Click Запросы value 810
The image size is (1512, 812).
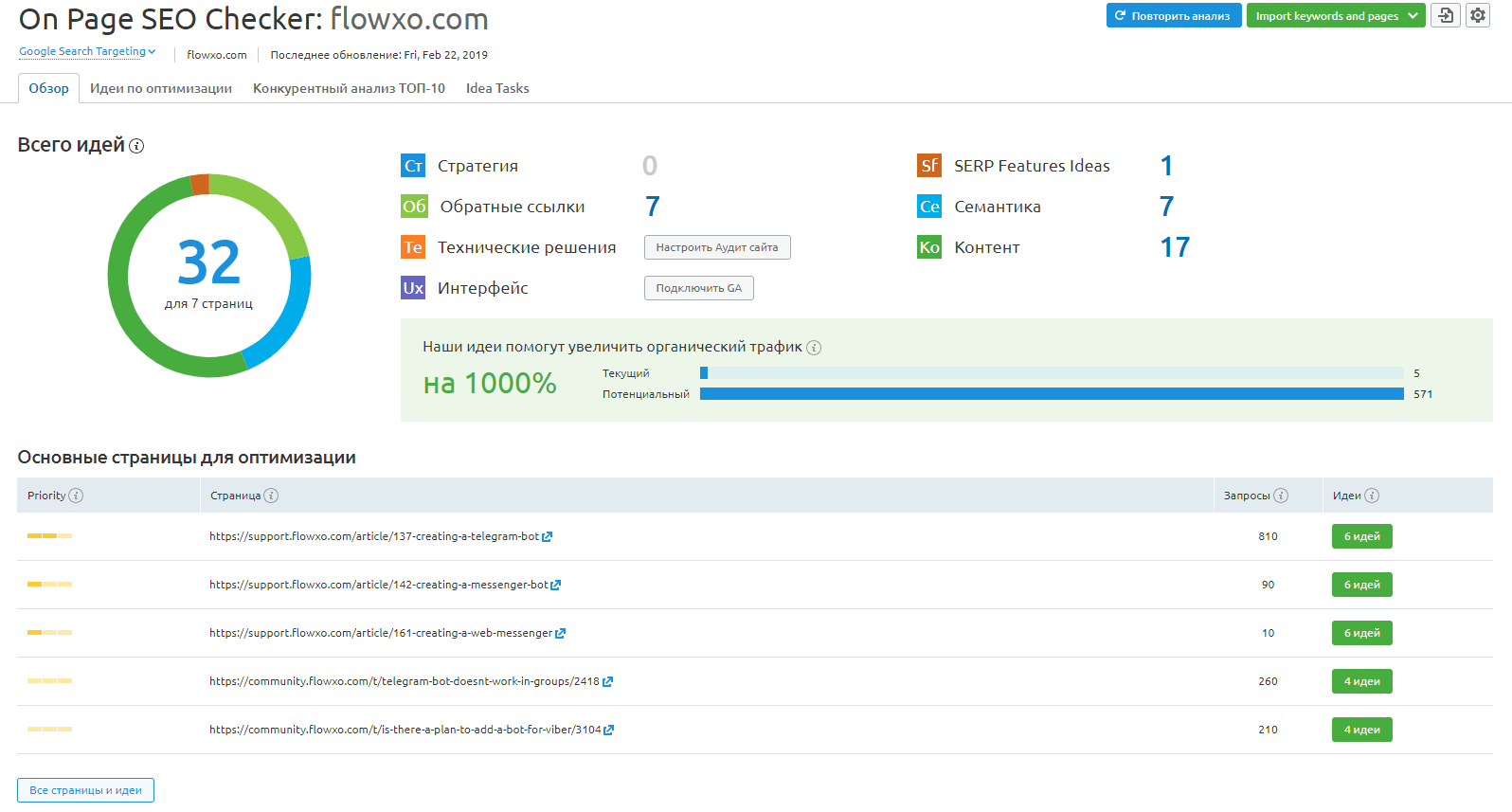click(1268, 536)
